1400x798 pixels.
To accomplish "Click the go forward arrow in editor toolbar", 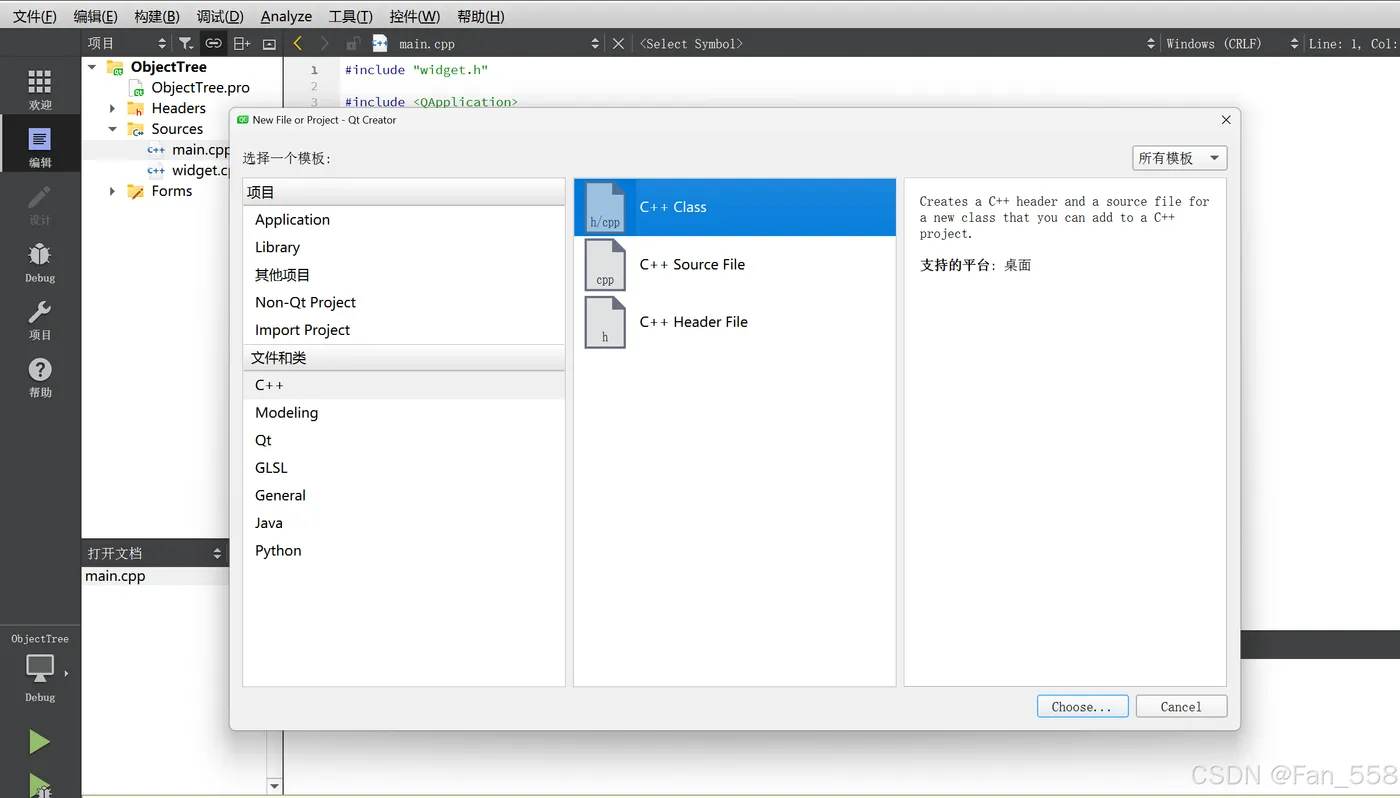I will [324, 43].
